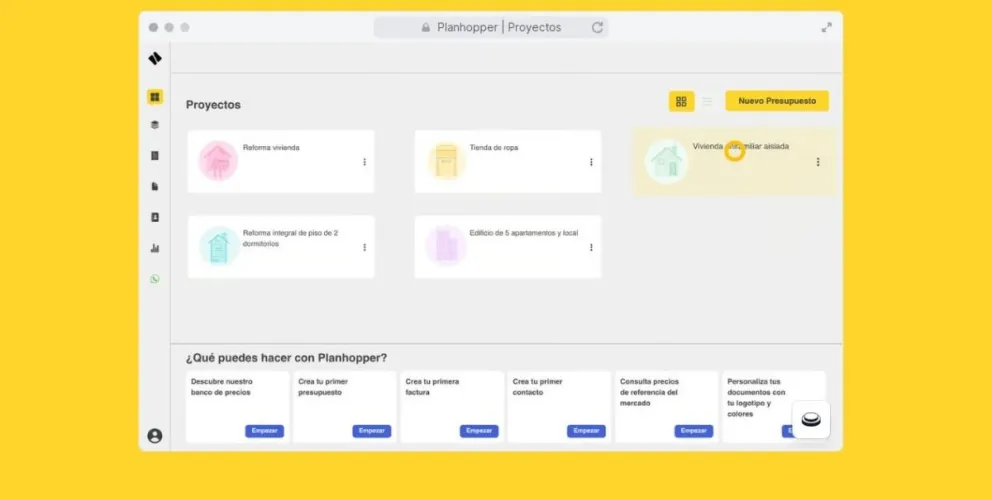Click Empezar under Crea tu primera factura
Image resolution: width=992 pixels, height=500 pixels.
(x=479, y=431)
